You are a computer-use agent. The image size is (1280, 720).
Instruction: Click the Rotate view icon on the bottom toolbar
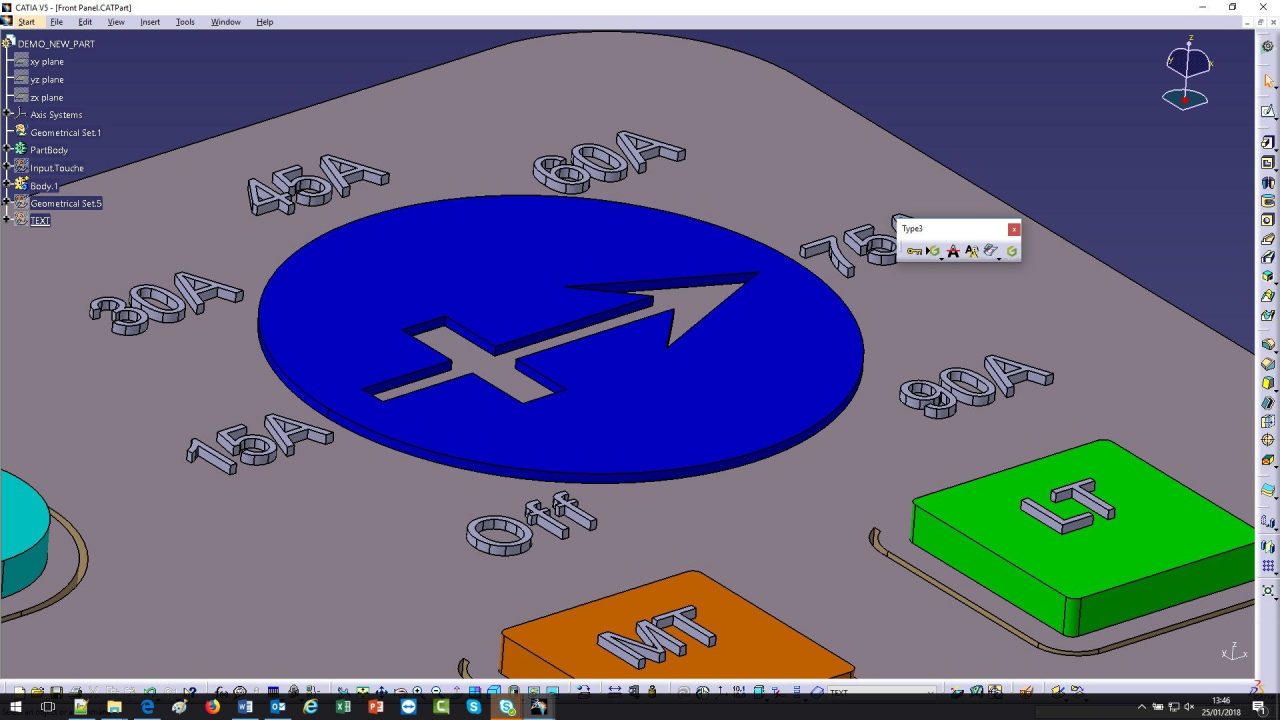[x=399, y=691]
